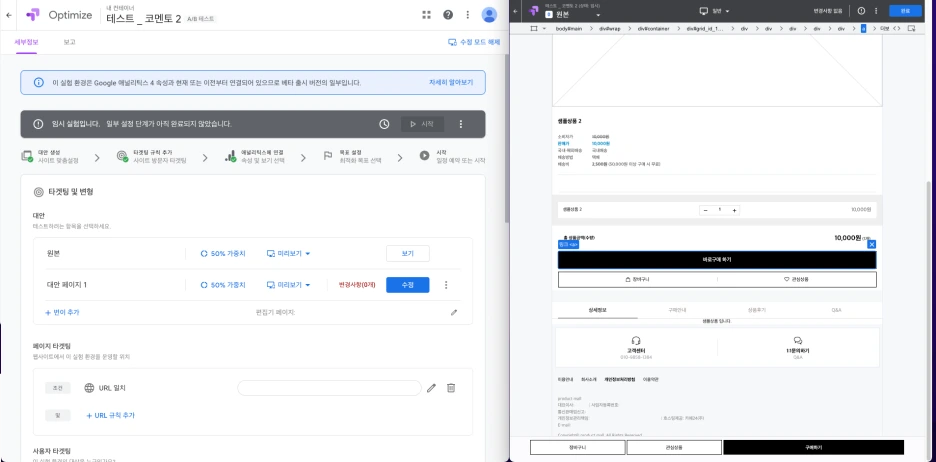The height and width of the screenshot is (462, 936).
Task: Close the selected element overlay X
Action: click(872, 244)
